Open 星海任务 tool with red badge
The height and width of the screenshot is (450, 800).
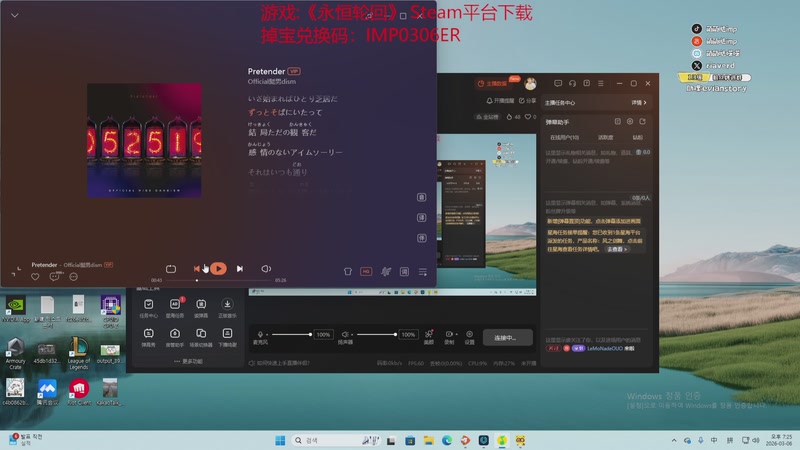click(175, 308)
